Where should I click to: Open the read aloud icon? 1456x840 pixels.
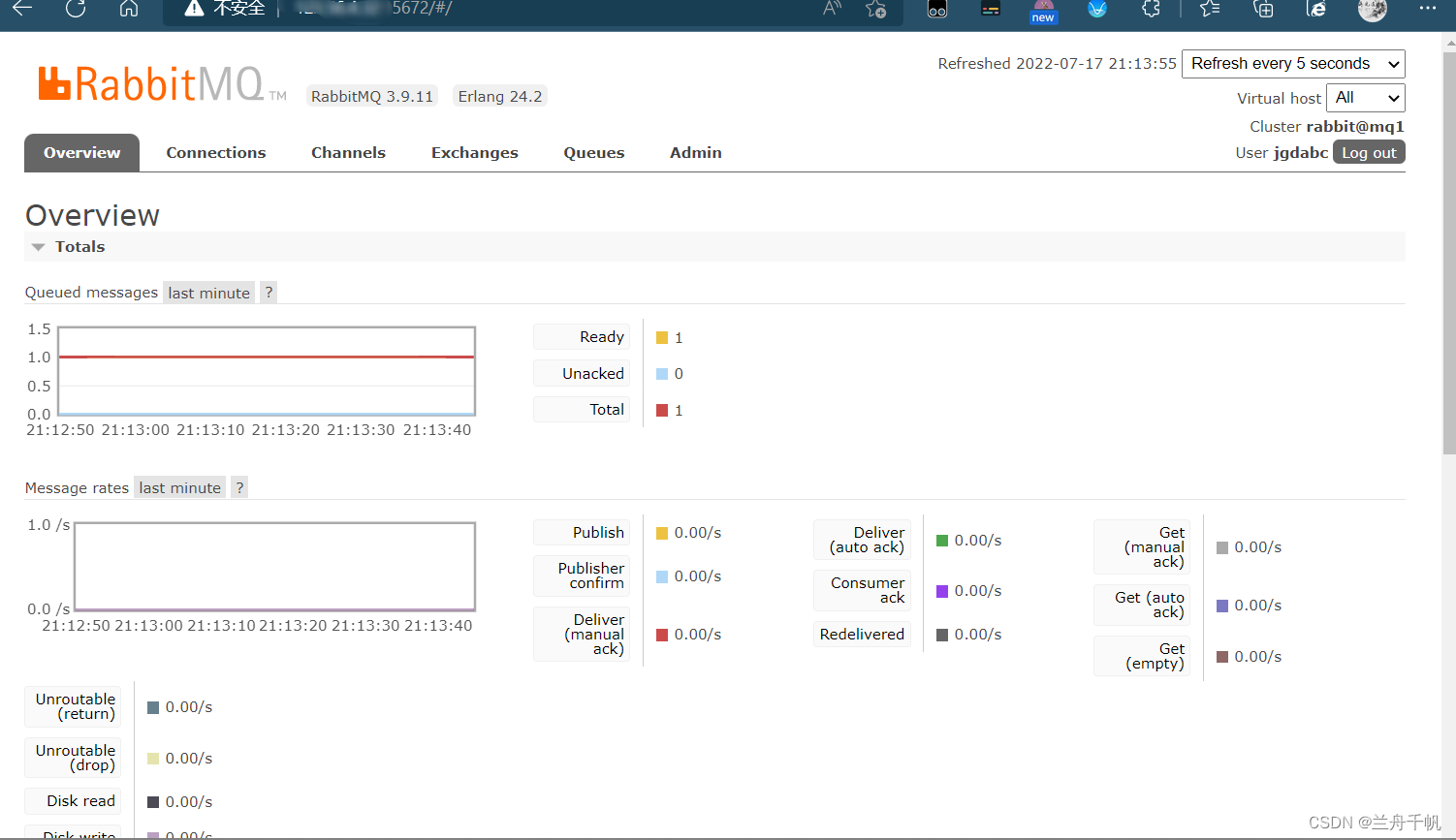pyautogui.click(x=832, y=8)
